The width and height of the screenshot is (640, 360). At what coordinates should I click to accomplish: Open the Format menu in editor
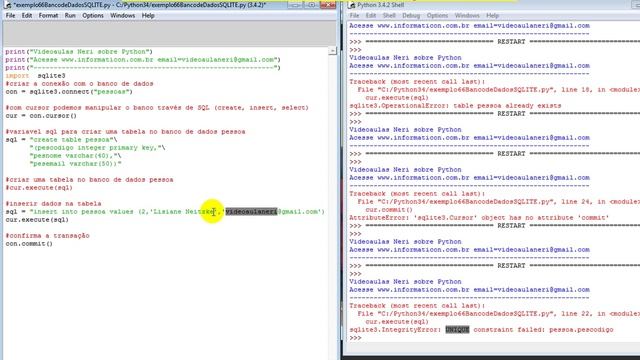48,16
